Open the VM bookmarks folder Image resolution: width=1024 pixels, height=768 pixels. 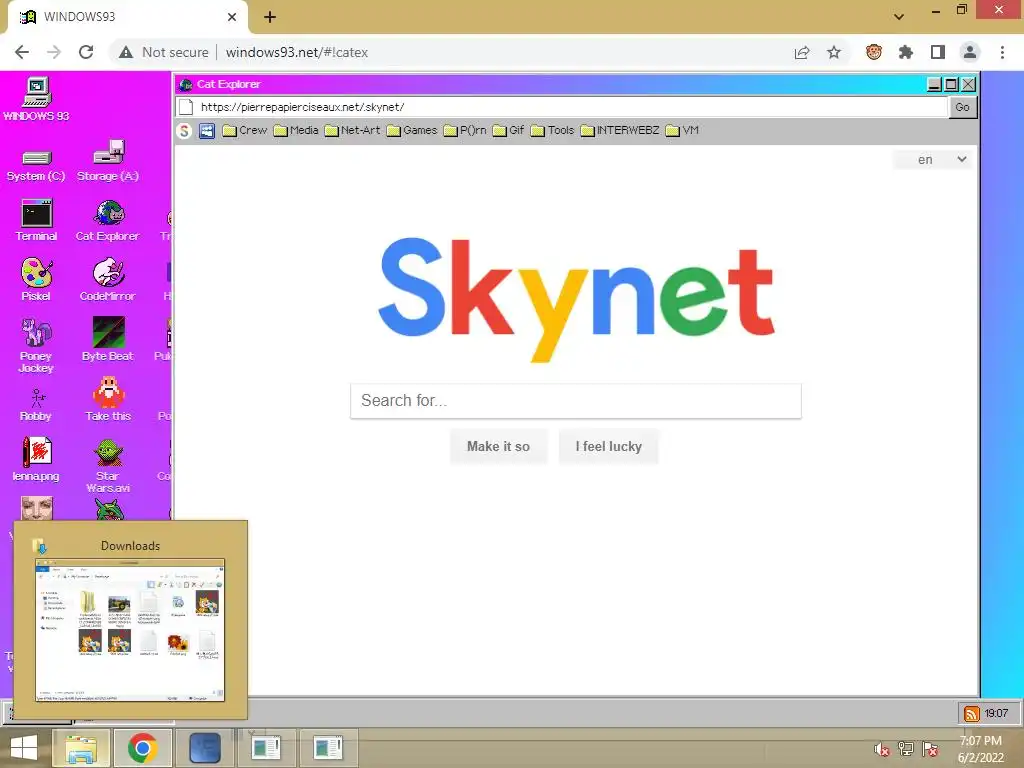(x=682, y=131)
